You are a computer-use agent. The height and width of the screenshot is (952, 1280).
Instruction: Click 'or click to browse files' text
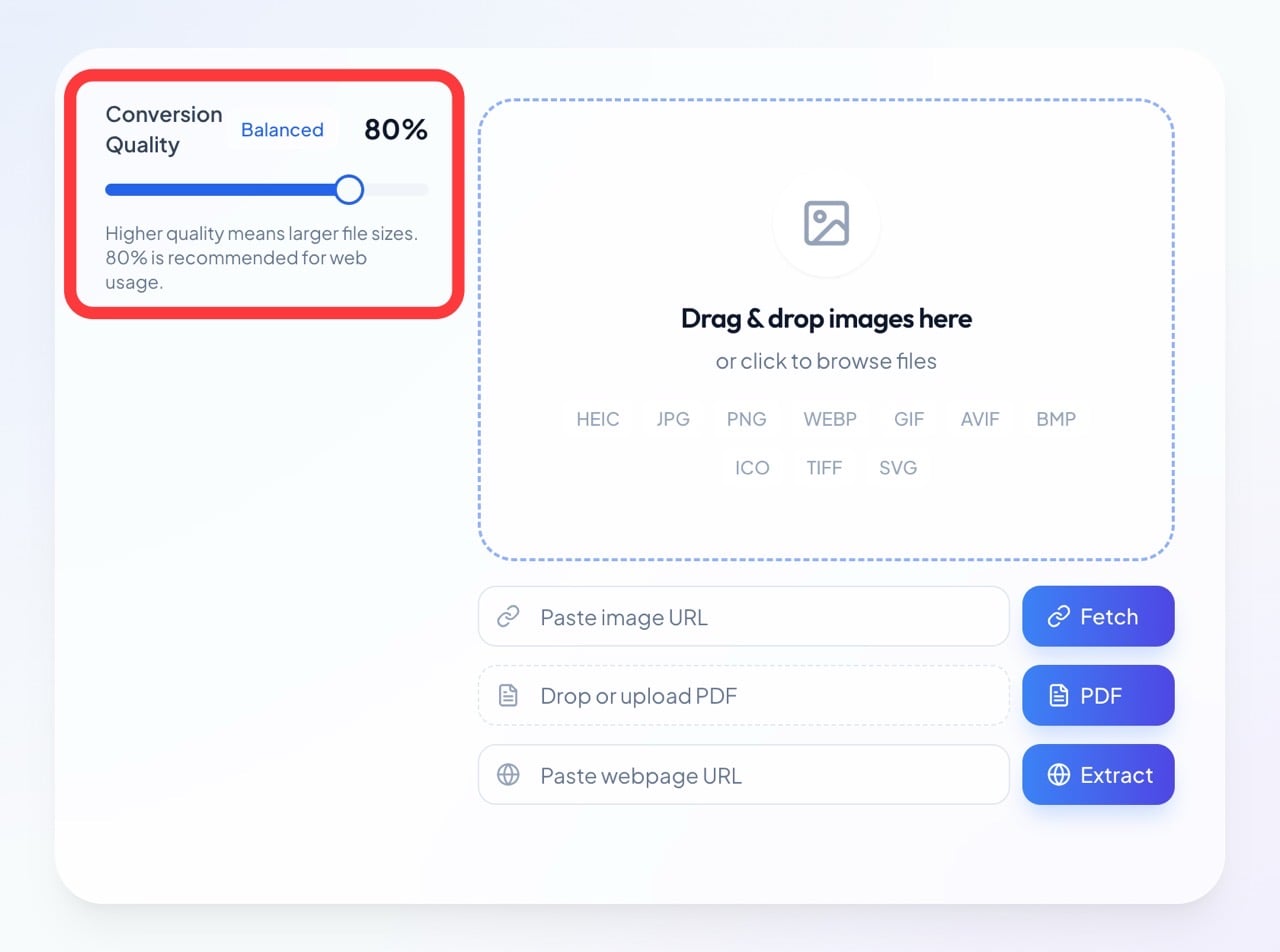pos(826,361)
